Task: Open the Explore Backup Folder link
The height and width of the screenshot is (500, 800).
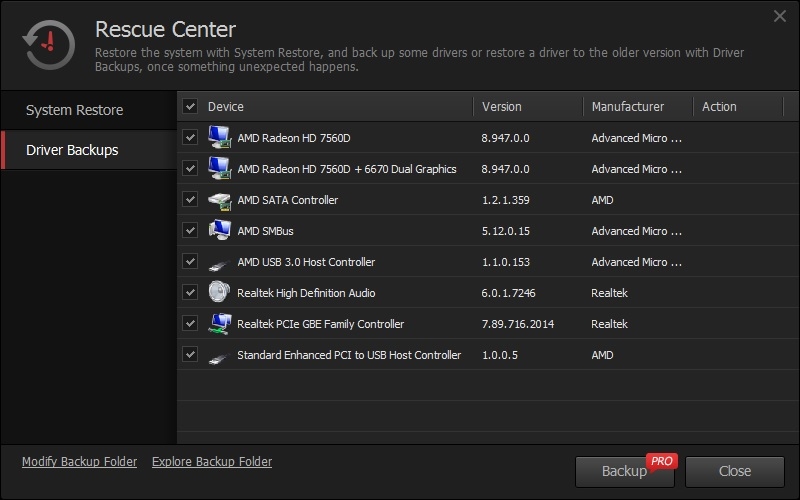Action: click(x=212, y=462)
